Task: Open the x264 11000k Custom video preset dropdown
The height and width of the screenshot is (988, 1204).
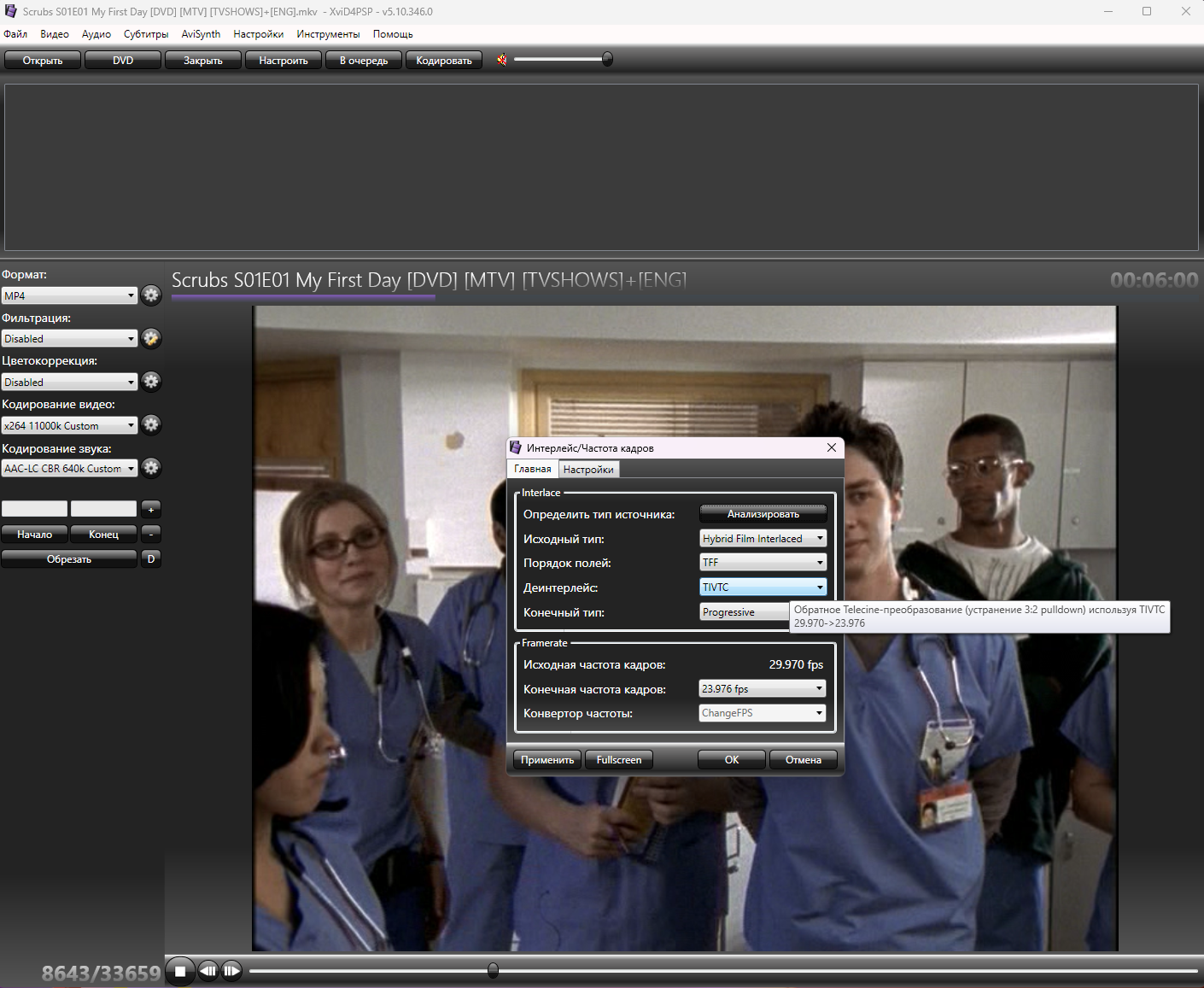Action: click(69, 425)
